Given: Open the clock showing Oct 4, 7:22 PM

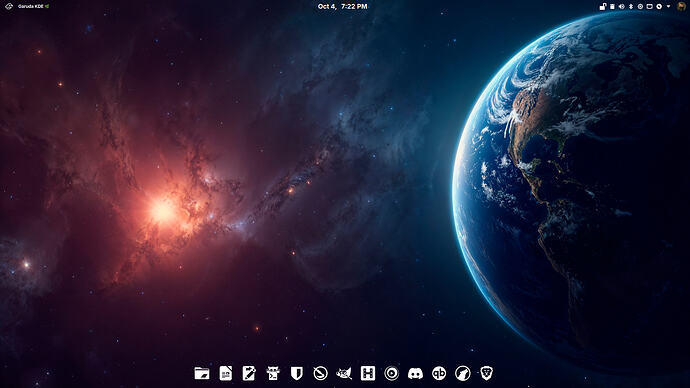Looking at the screenshot, I should coord(342,6).
